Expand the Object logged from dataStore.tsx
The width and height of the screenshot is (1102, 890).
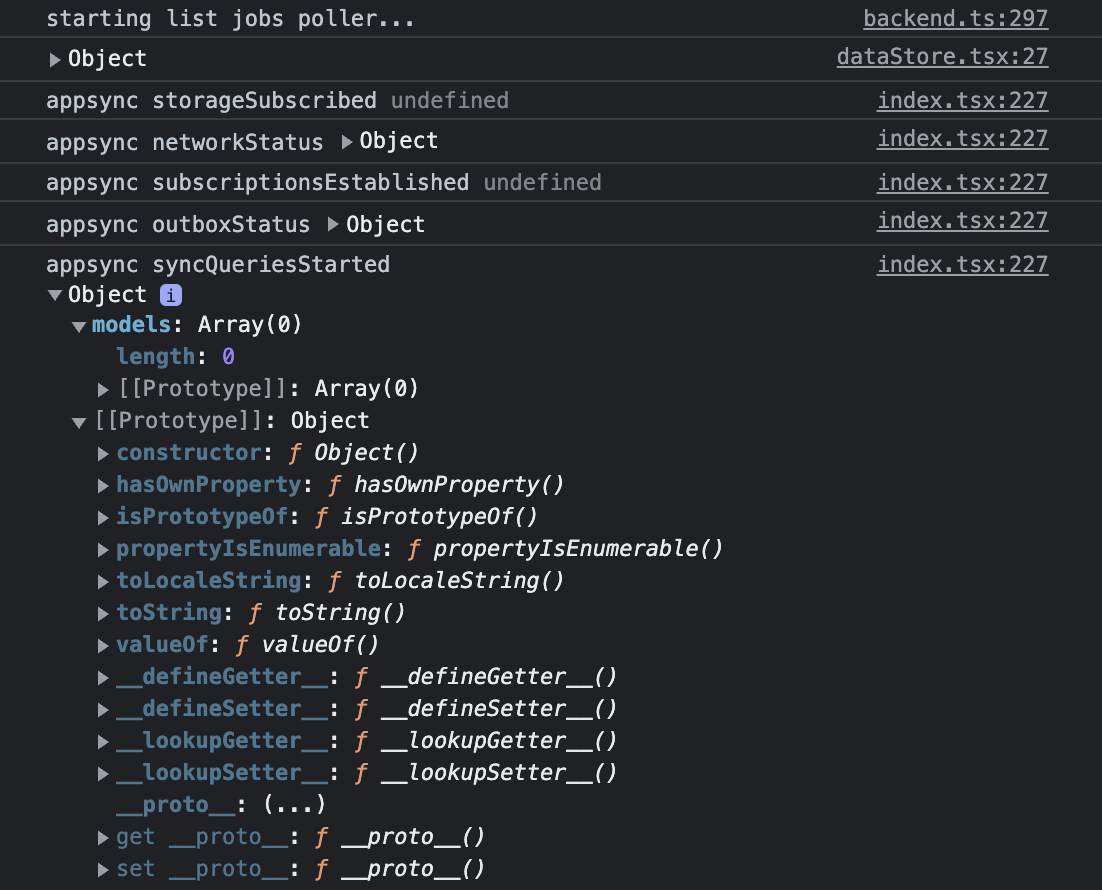click(56, 58)
